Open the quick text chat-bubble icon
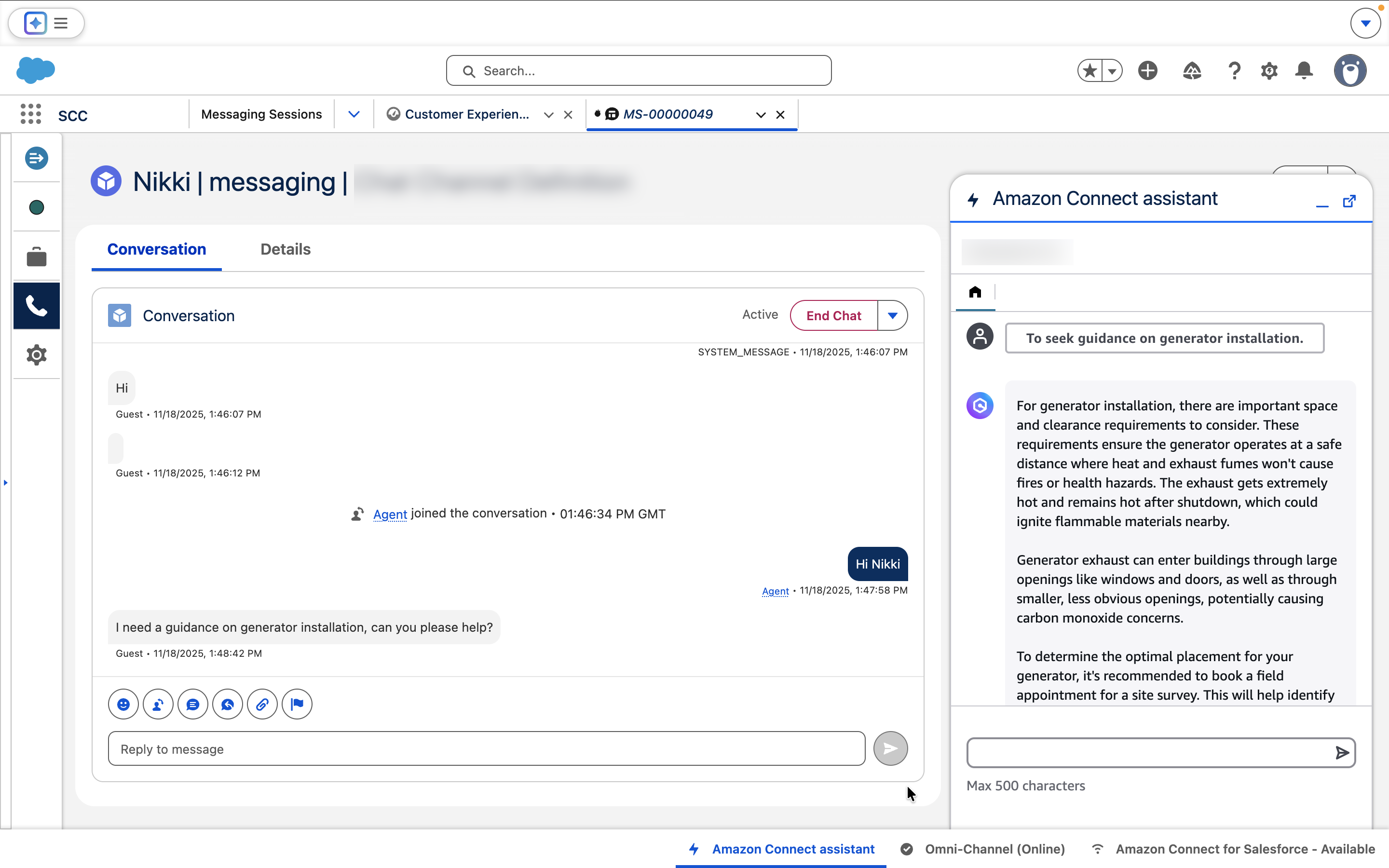Viewport: 1389px width, 868px height. 193,705
